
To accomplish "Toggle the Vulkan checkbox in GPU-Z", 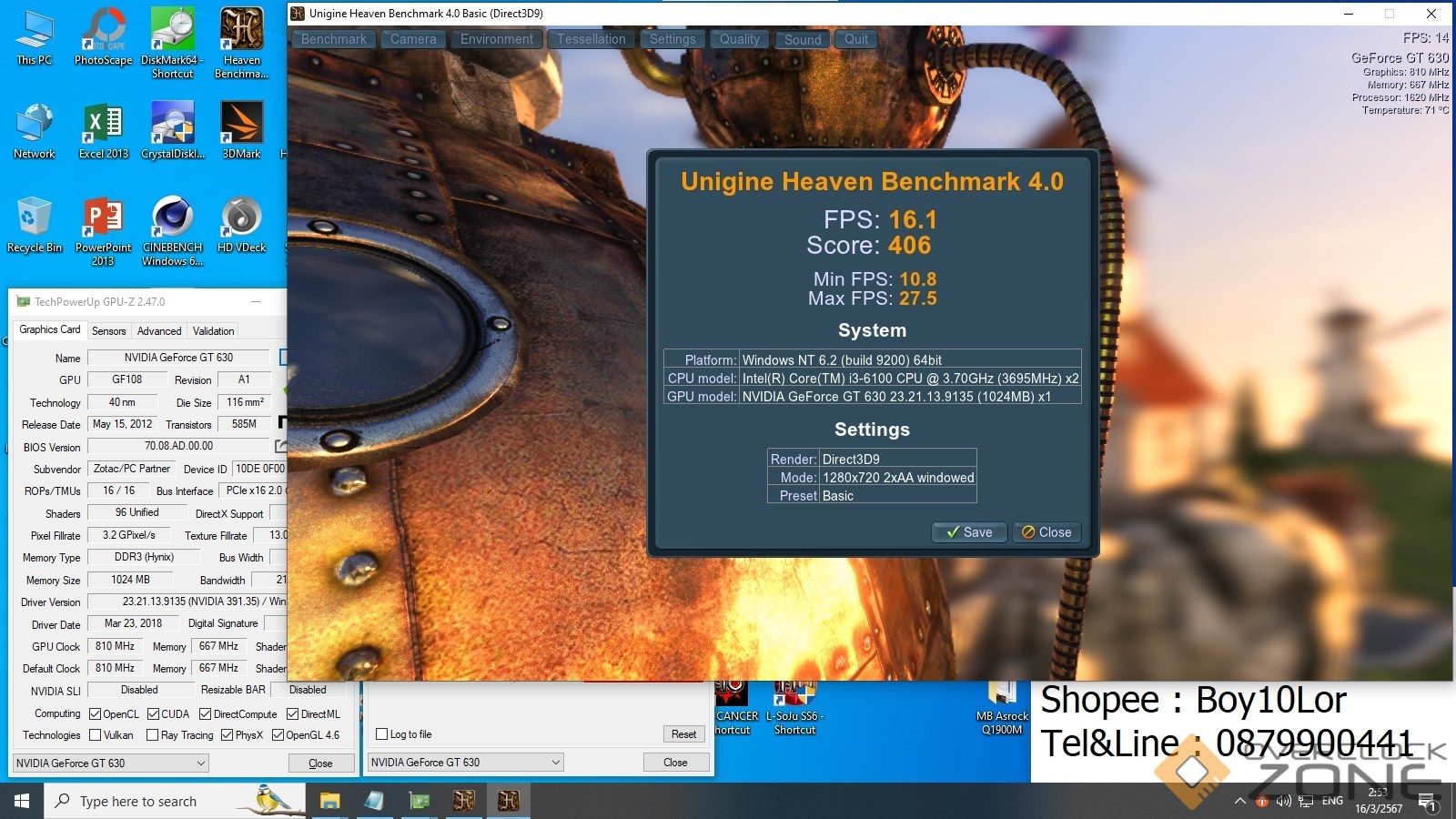I will 96,735.
